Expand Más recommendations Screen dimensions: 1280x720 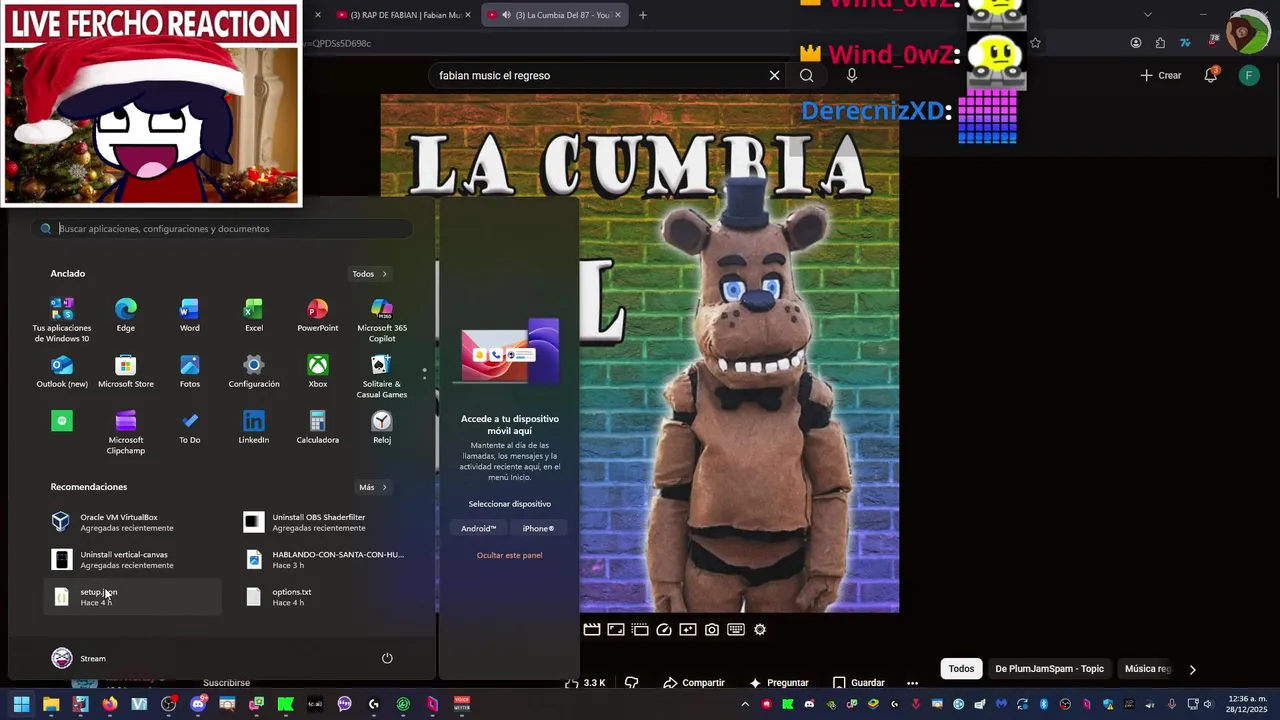coord(373,487)
